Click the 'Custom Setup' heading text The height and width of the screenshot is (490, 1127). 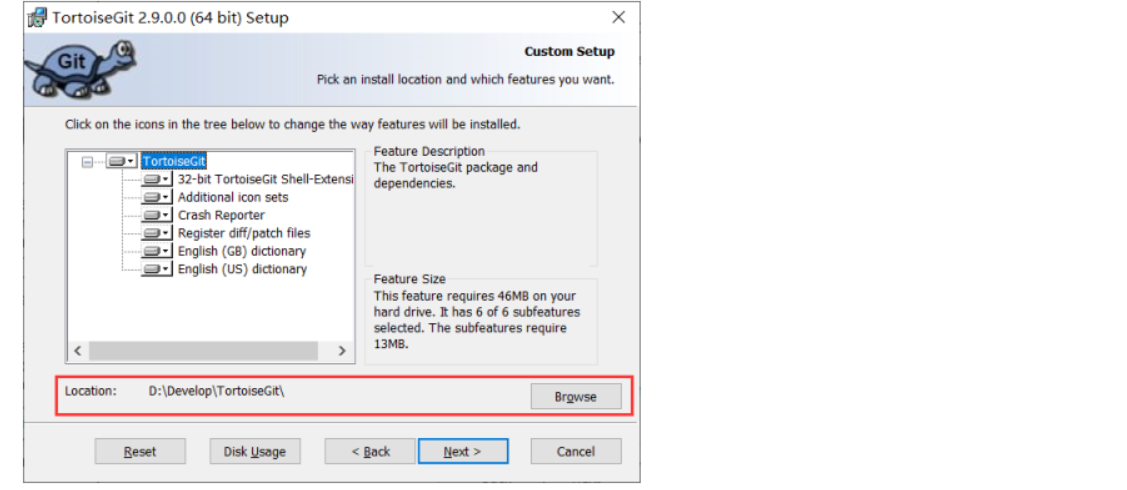(x=569, y=52)
